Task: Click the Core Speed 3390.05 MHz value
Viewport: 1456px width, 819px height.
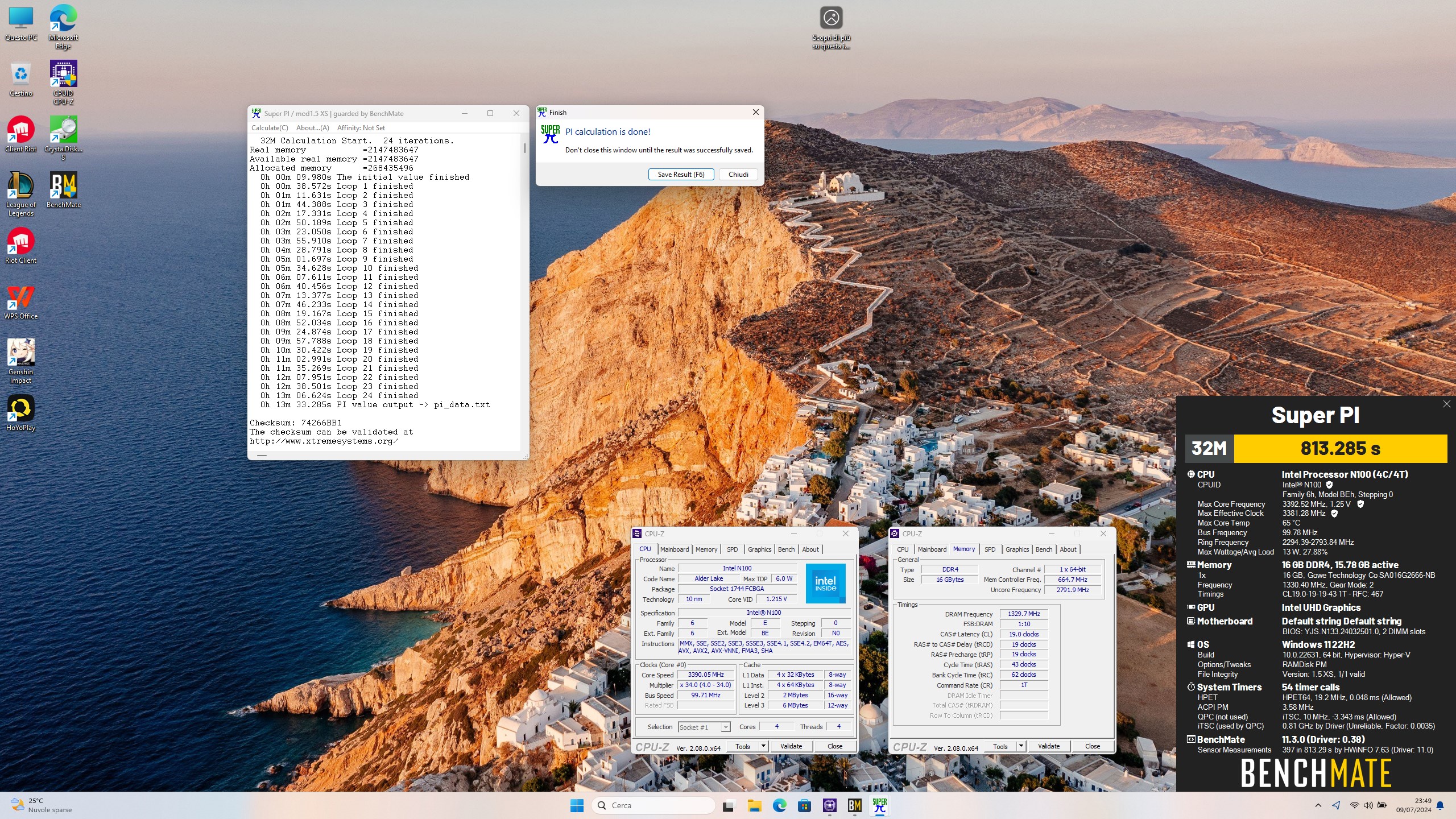Action: pyautogui.click(x=706, y=675)
